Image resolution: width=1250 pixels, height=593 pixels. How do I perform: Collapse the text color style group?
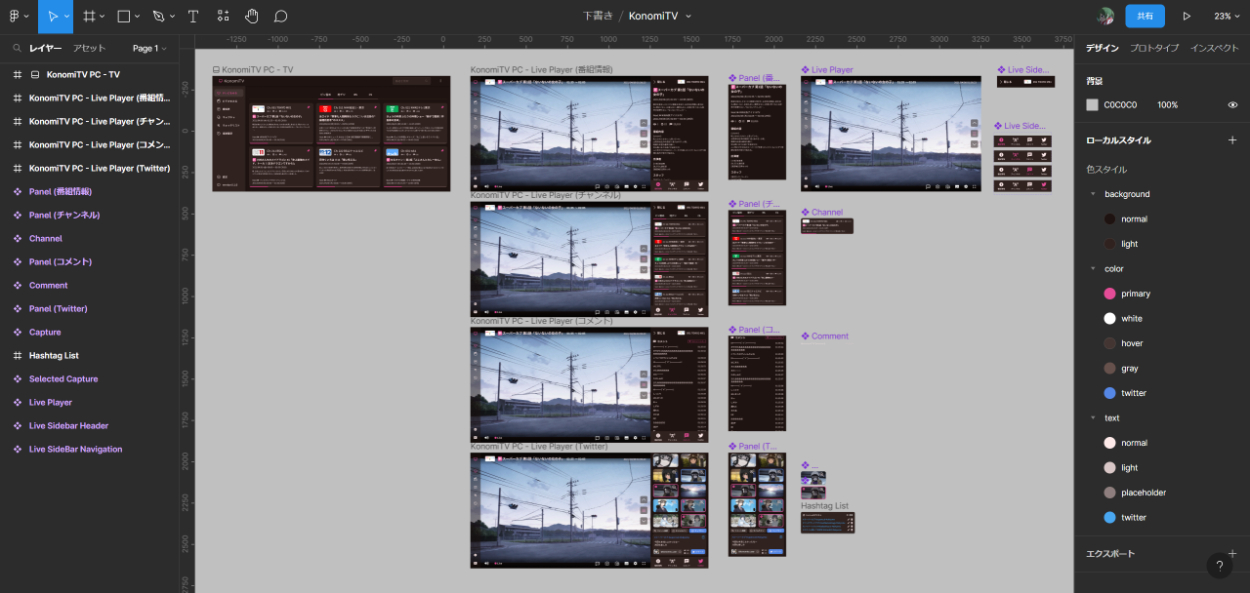(x=1093, y=418)
